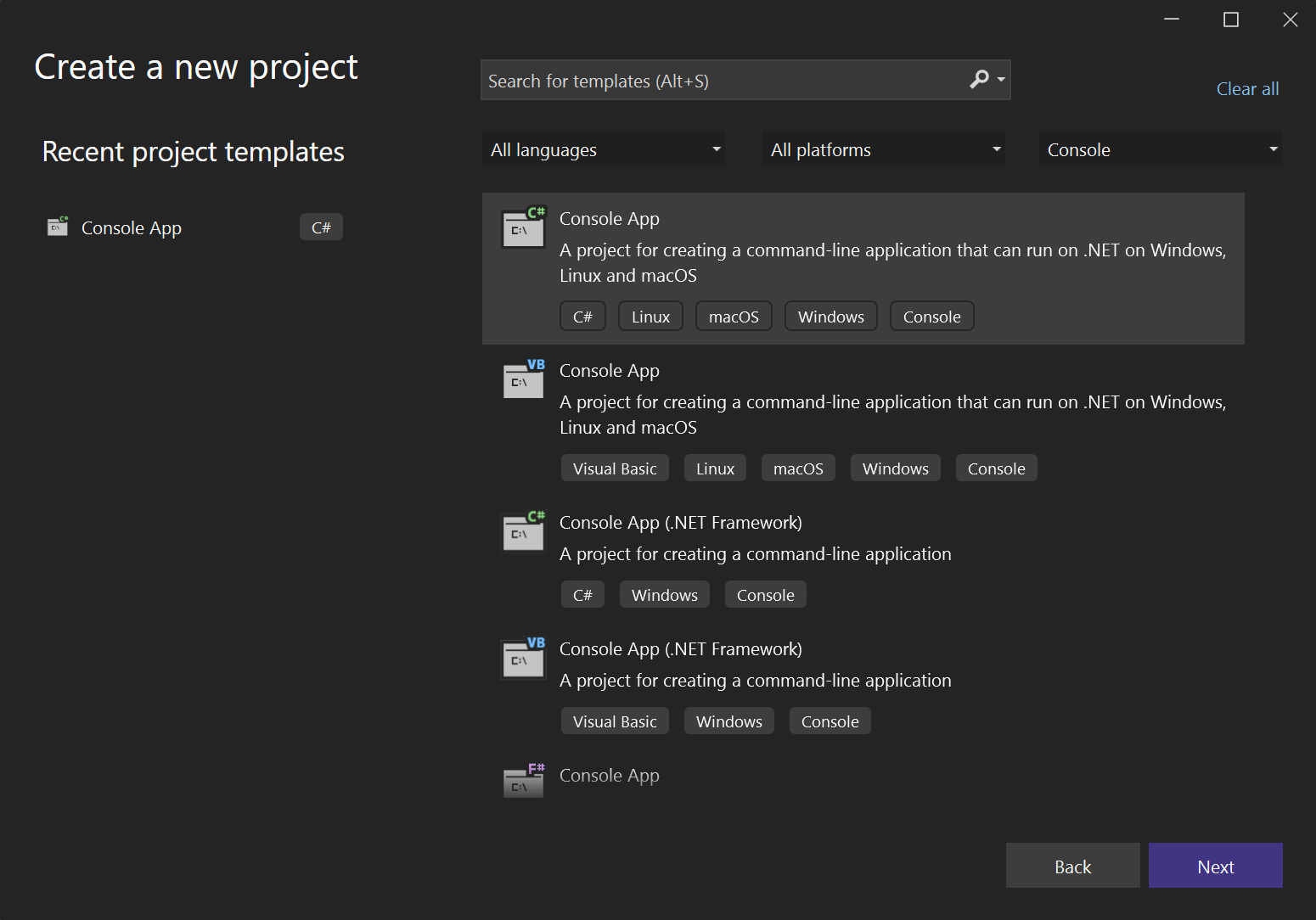1316x920 pixels.
Task: Open the Console project type dropdown
Action: (x=1160, y=149)
